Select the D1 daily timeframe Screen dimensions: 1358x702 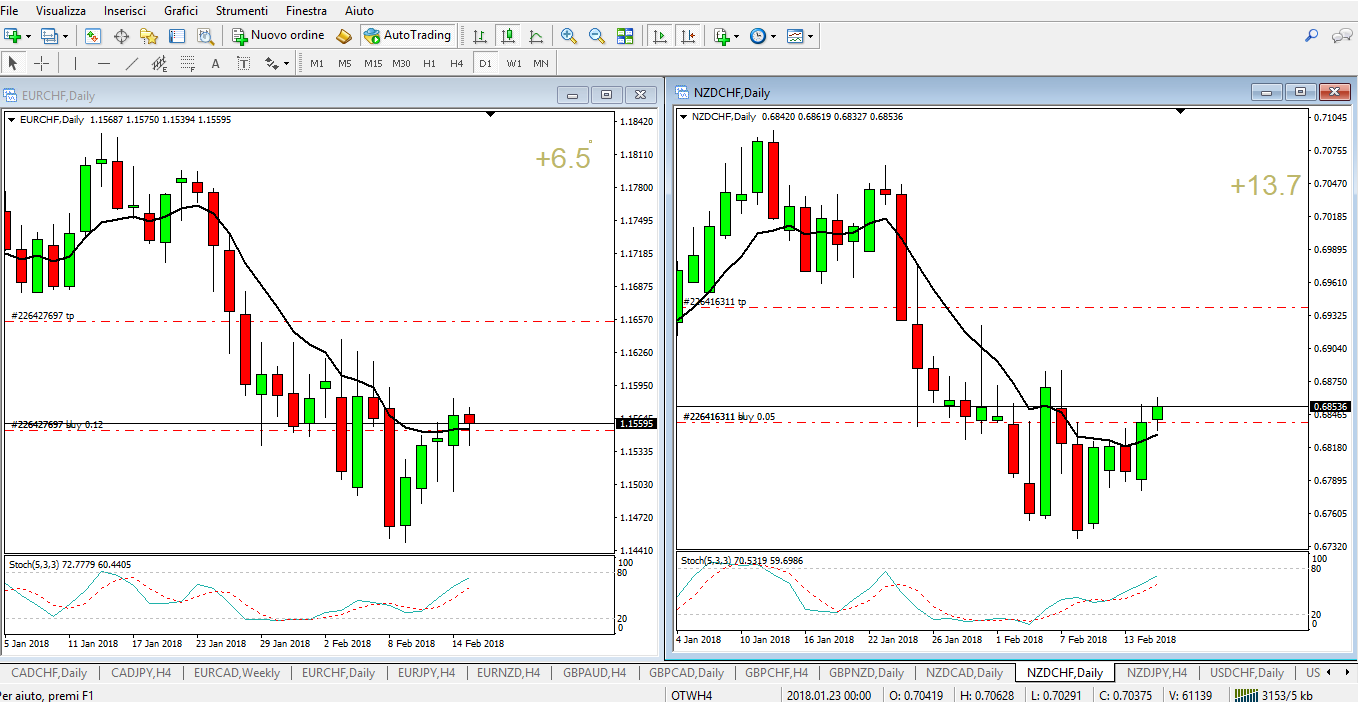pyautogui.click(x=485, y=63)
